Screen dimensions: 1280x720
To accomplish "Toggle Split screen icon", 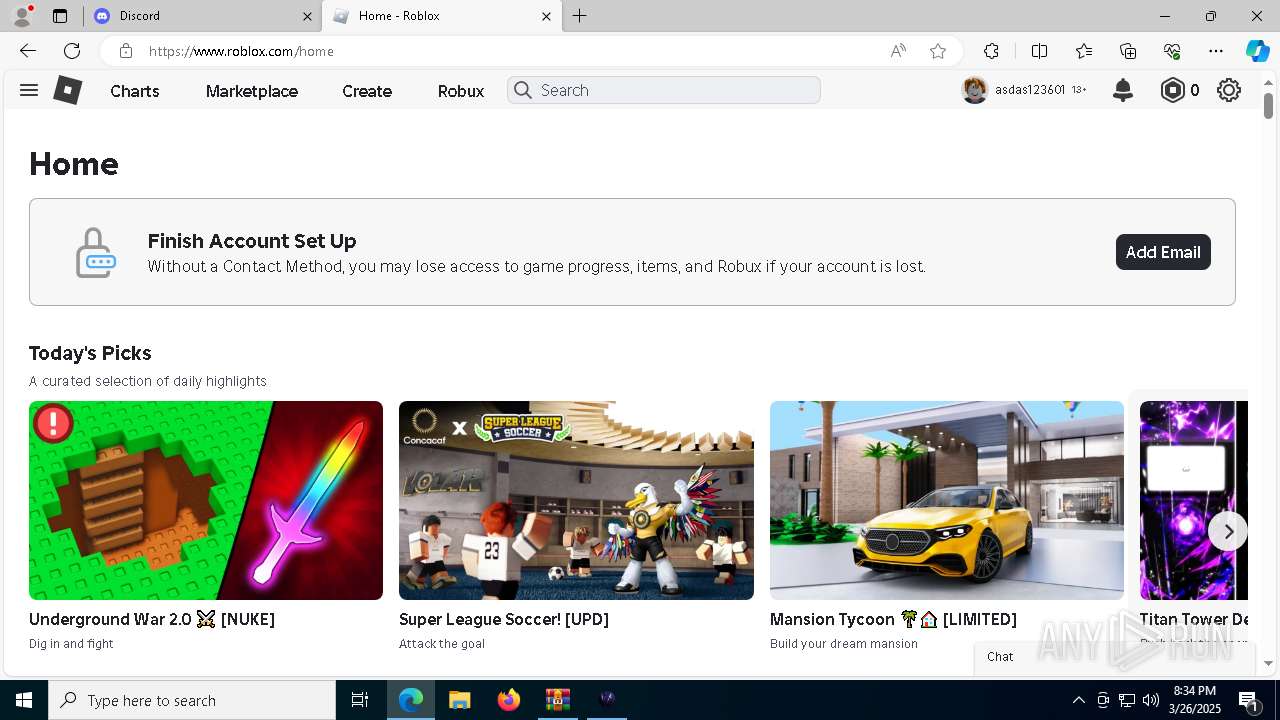I will [1039, 51].
